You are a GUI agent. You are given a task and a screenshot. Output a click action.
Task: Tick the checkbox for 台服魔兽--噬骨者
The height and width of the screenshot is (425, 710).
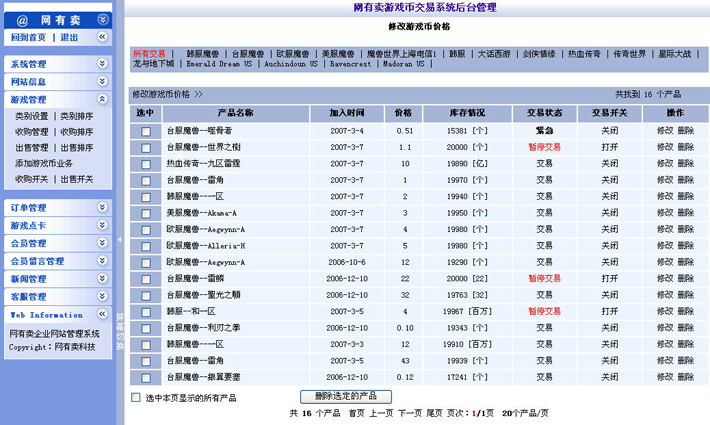click(x=146, y=131)
